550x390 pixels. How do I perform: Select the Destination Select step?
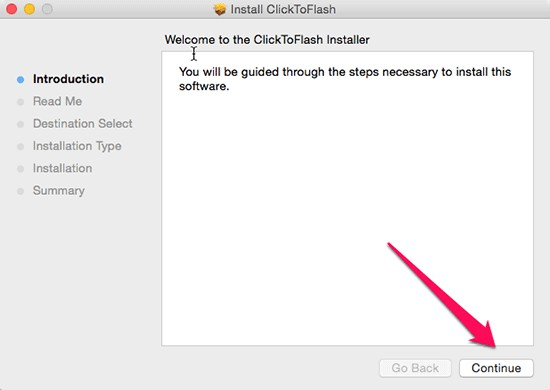coord(83,123)
